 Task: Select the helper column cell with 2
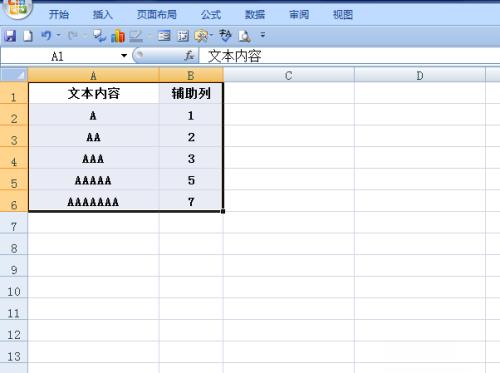[191, 136]
